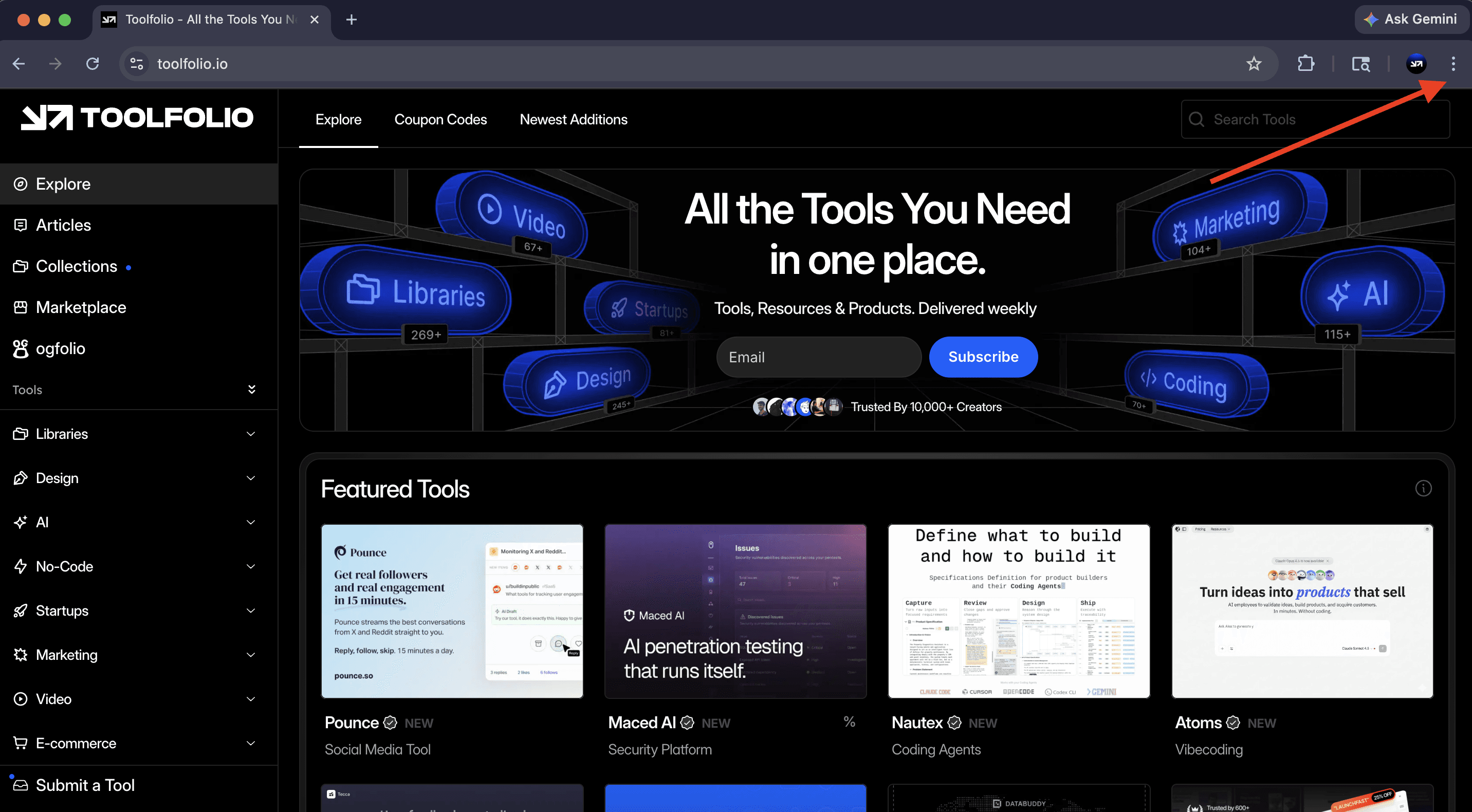Open the browser three-dot menu

pos(1453,63)
